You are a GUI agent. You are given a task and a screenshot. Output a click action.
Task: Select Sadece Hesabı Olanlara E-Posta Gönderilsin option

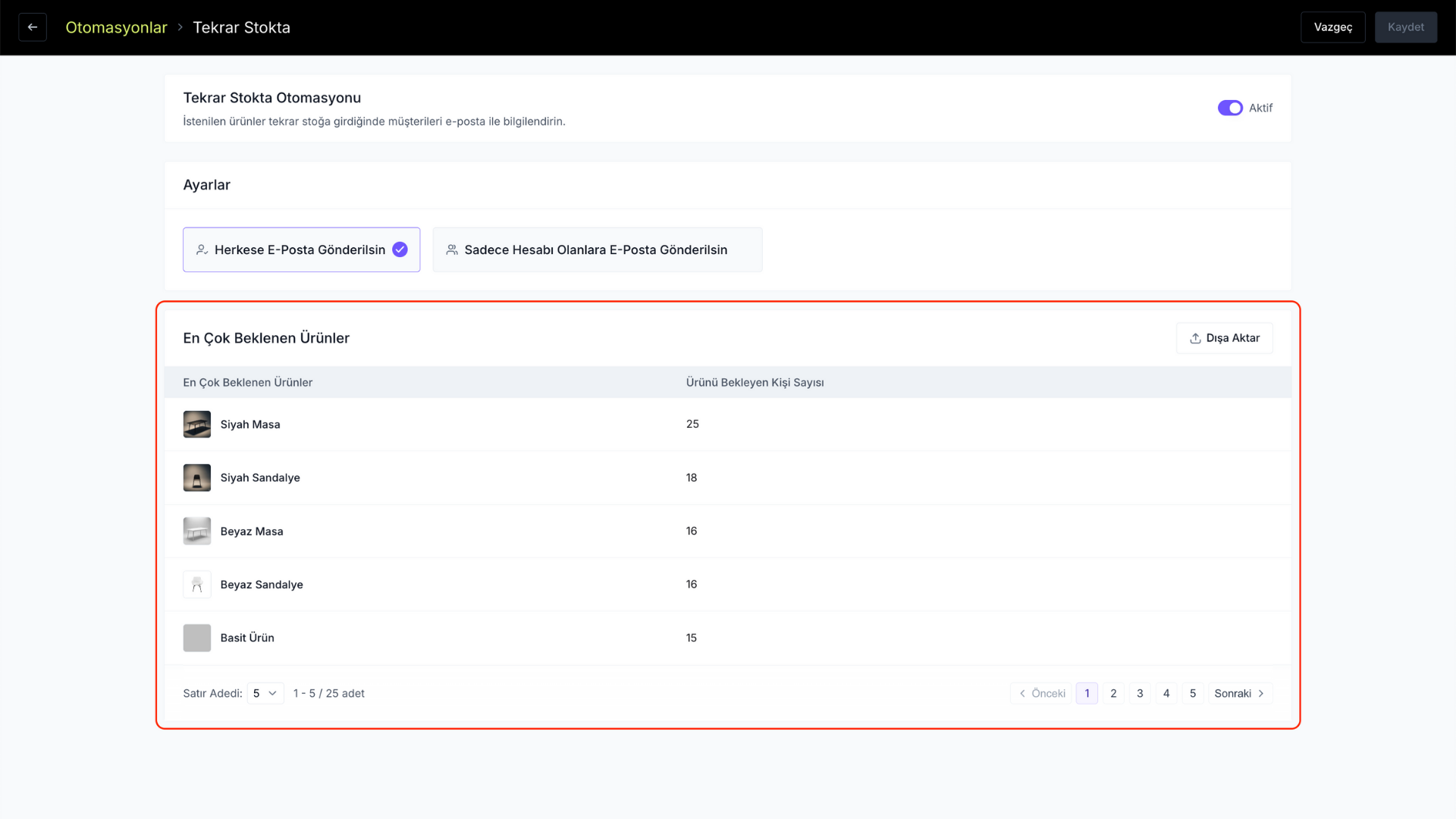(x=597, y=249)
